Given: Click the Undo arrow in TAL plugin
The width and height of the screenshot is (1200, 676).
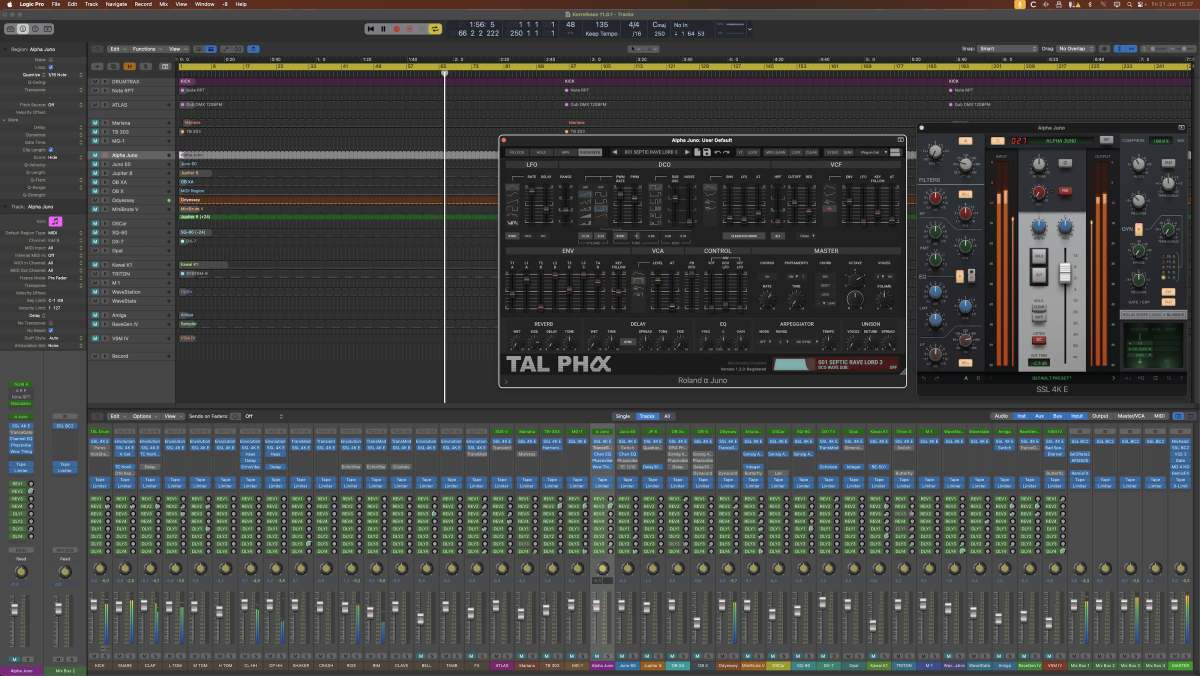Looking at the screenshot, I should pyautogui.click(x=717, y=152).
